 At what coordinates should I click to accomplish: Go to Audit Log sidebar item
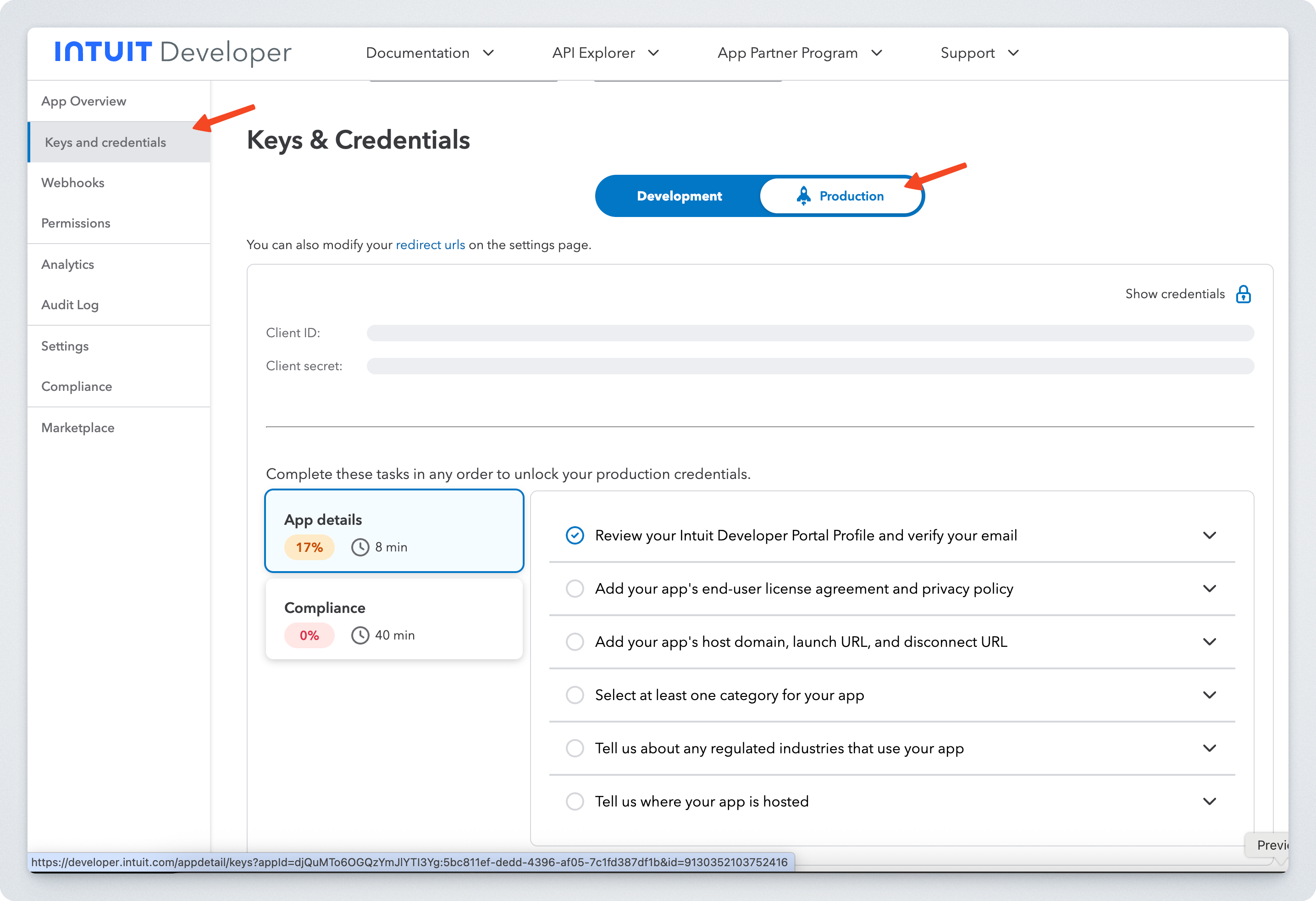(x=70, y=305)
